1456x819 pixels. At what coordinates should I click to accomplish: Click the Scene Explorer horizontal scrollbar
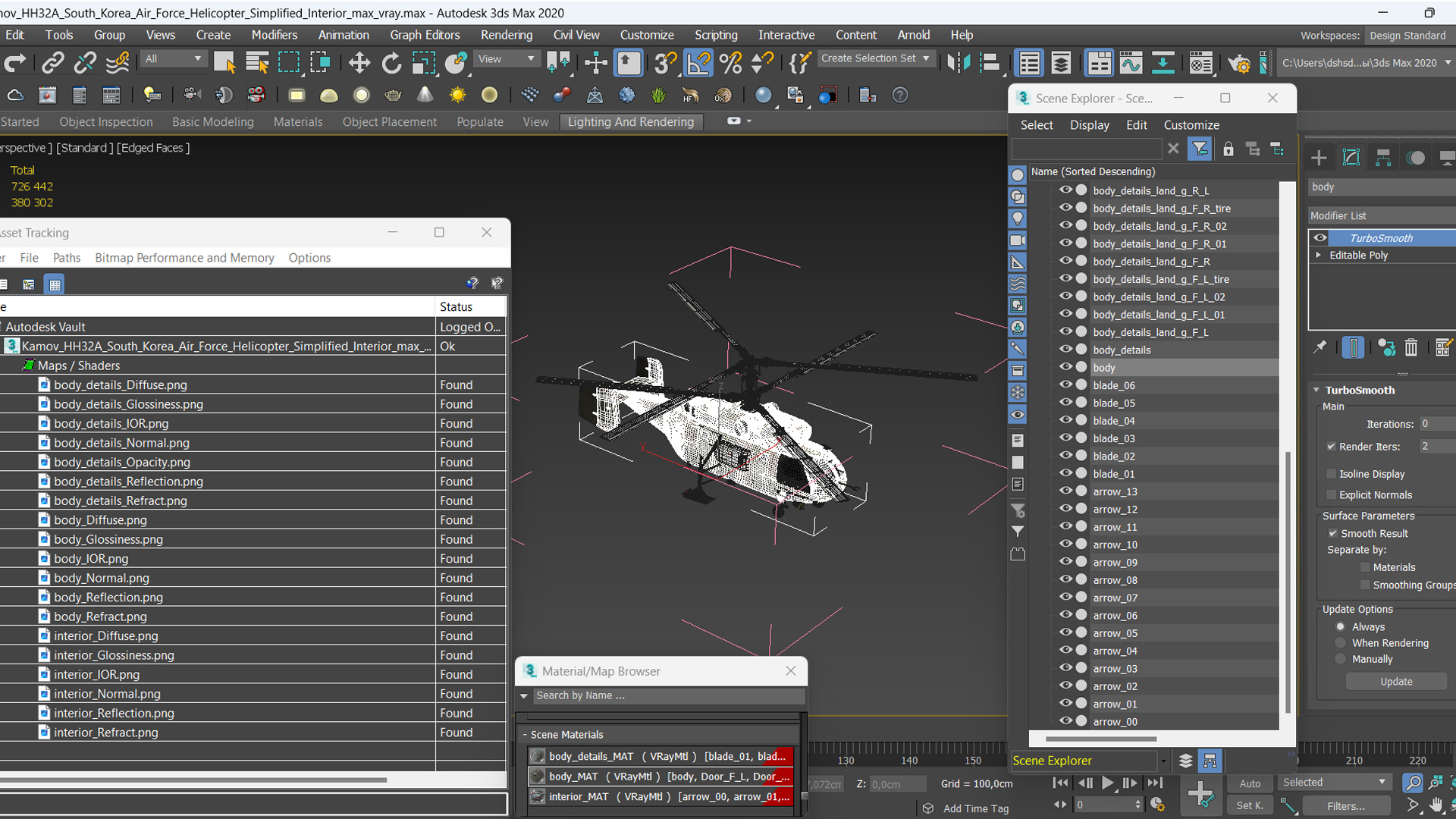1101,739
